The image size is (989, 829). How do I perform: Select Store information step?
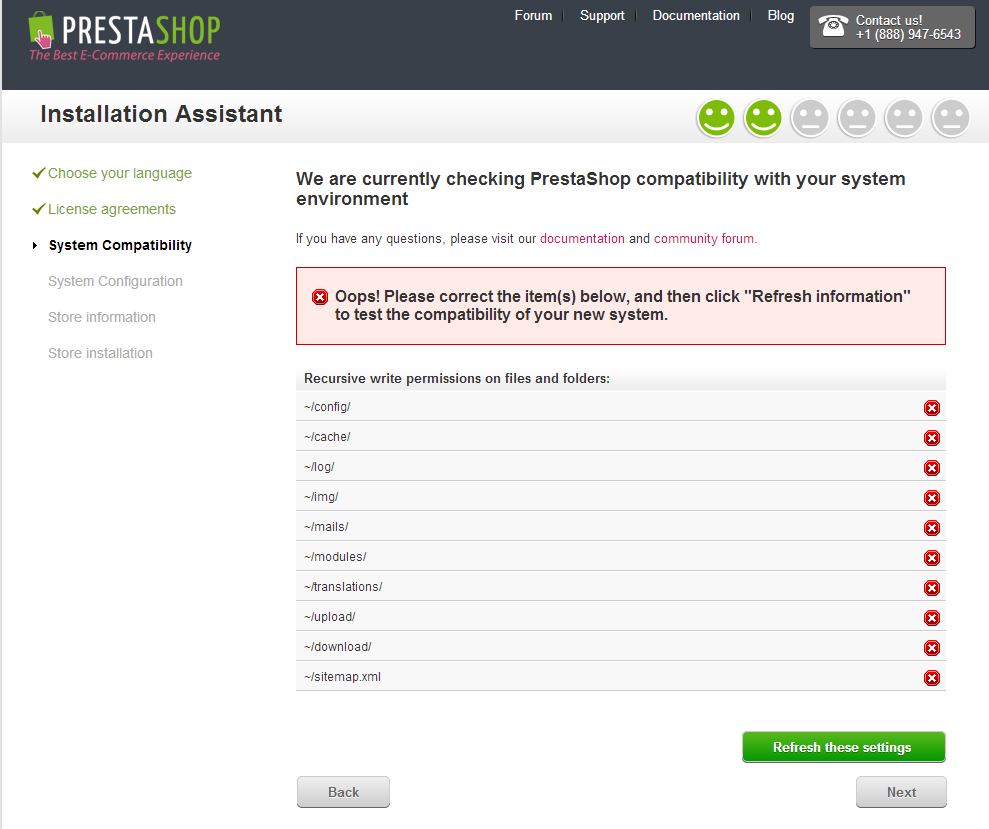pyautogui.click(x=102, y=317)
